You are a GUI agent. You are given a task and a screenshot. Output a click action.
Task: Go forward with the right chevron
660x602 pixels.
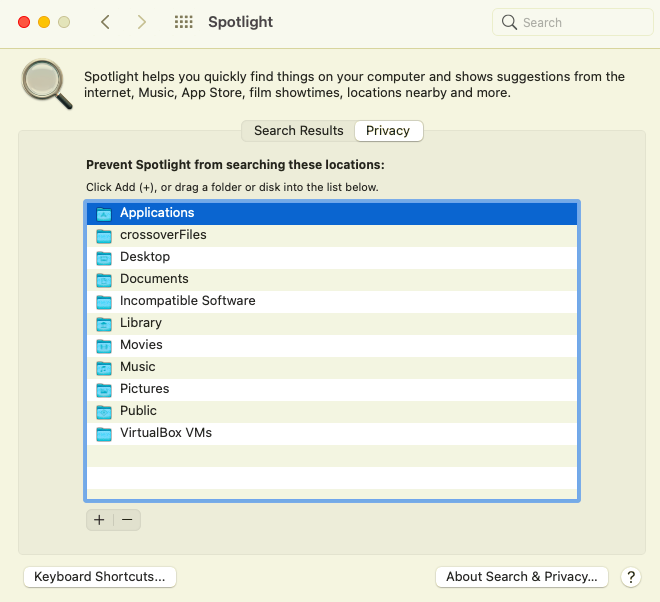[x=142, y=22]
